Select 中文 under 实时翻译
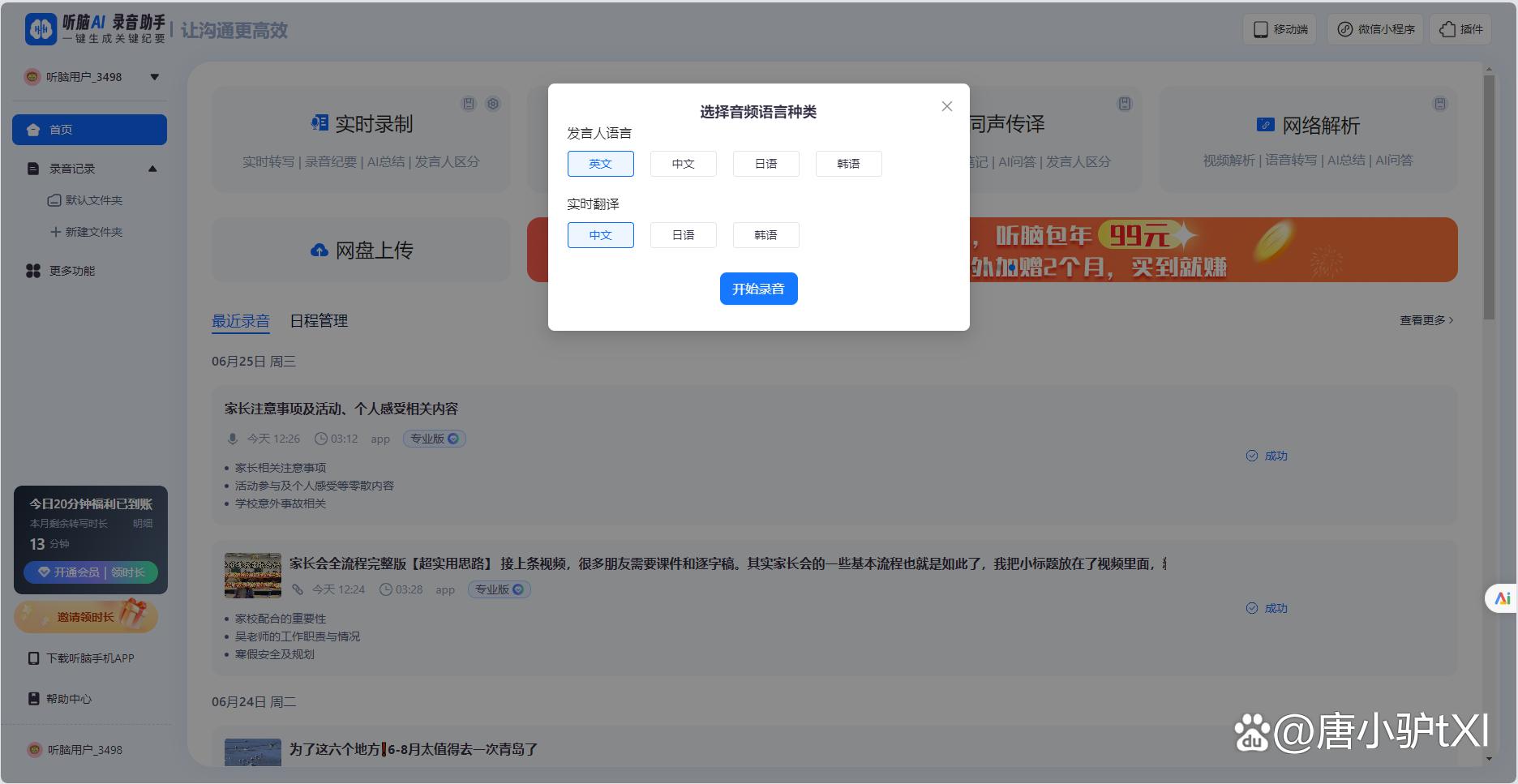This screenshot has width=1518, height=784. 601,235
